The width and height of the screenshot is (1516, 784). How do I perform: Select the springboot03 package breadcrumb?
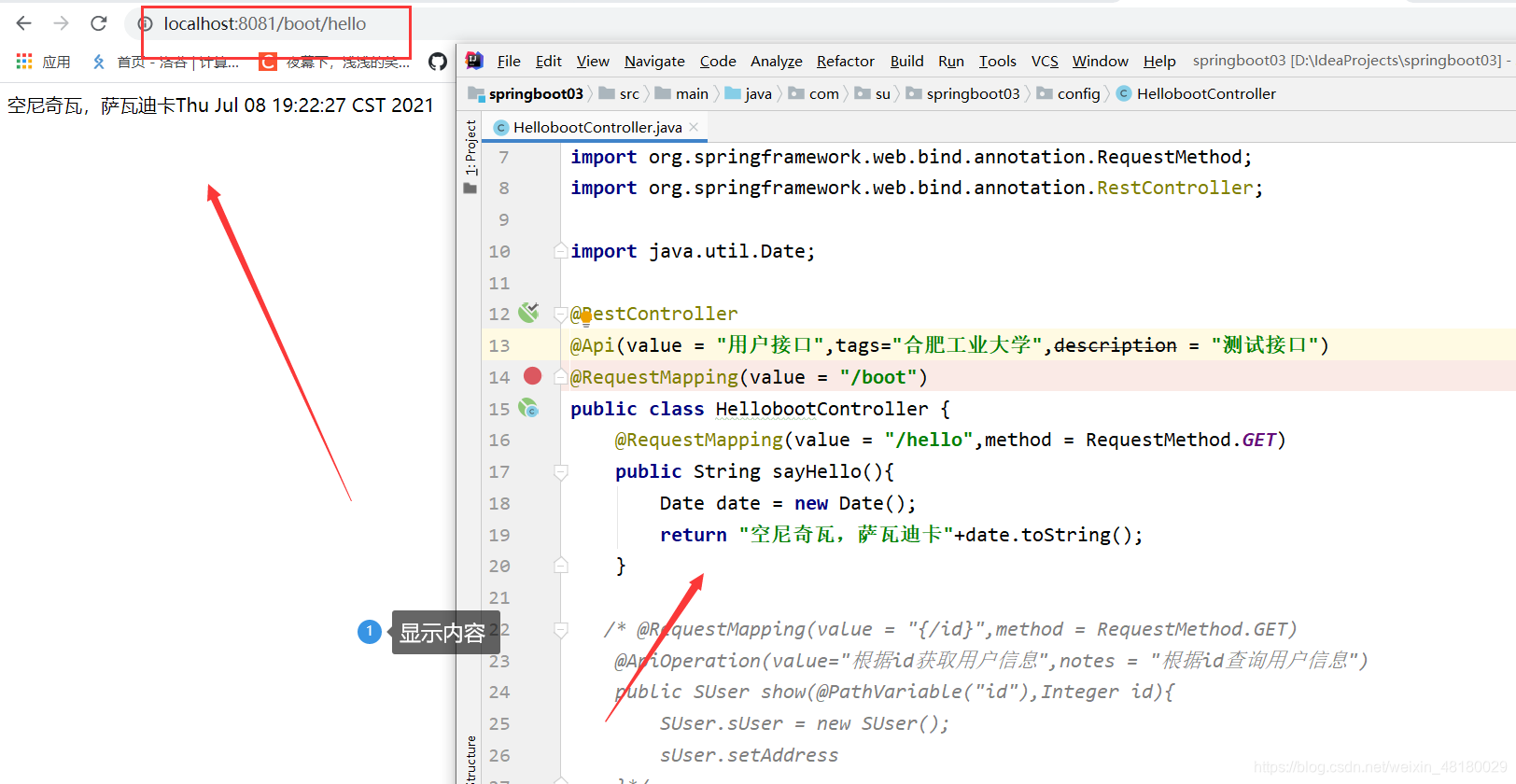[963, 93]
